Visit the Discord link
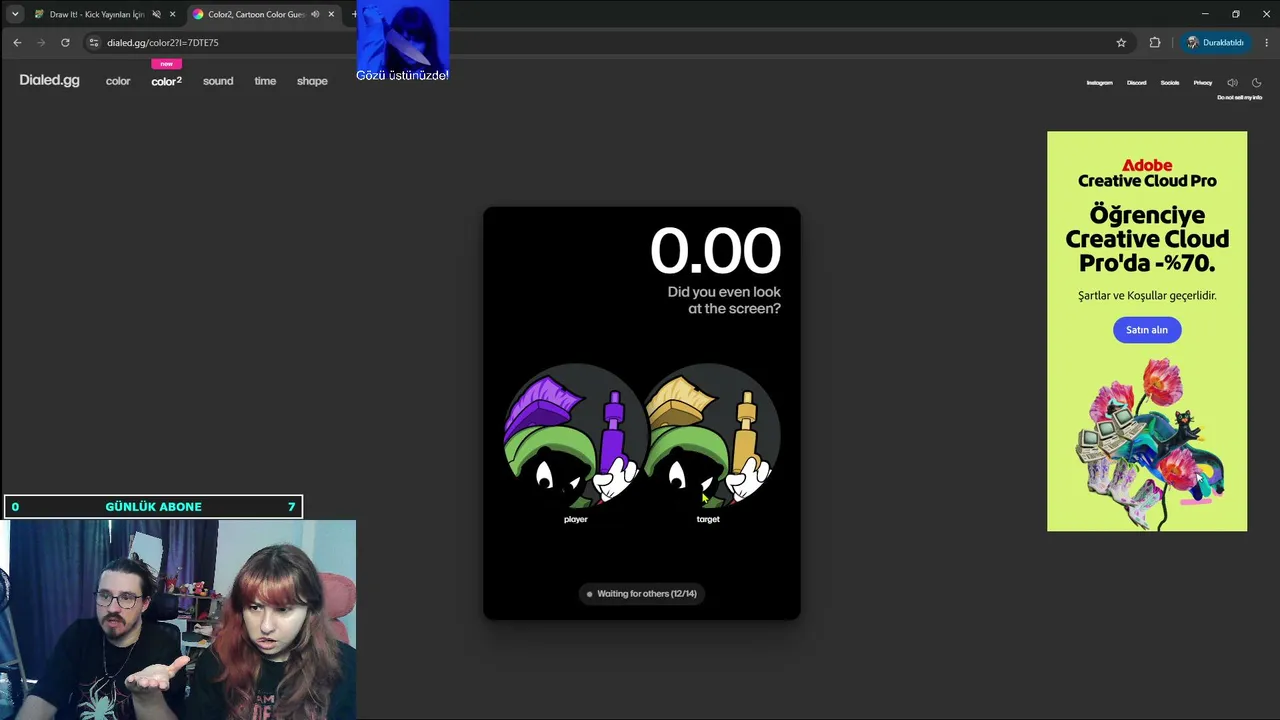The width and height of the screenshot is (1280, 720). point(1137,83)
